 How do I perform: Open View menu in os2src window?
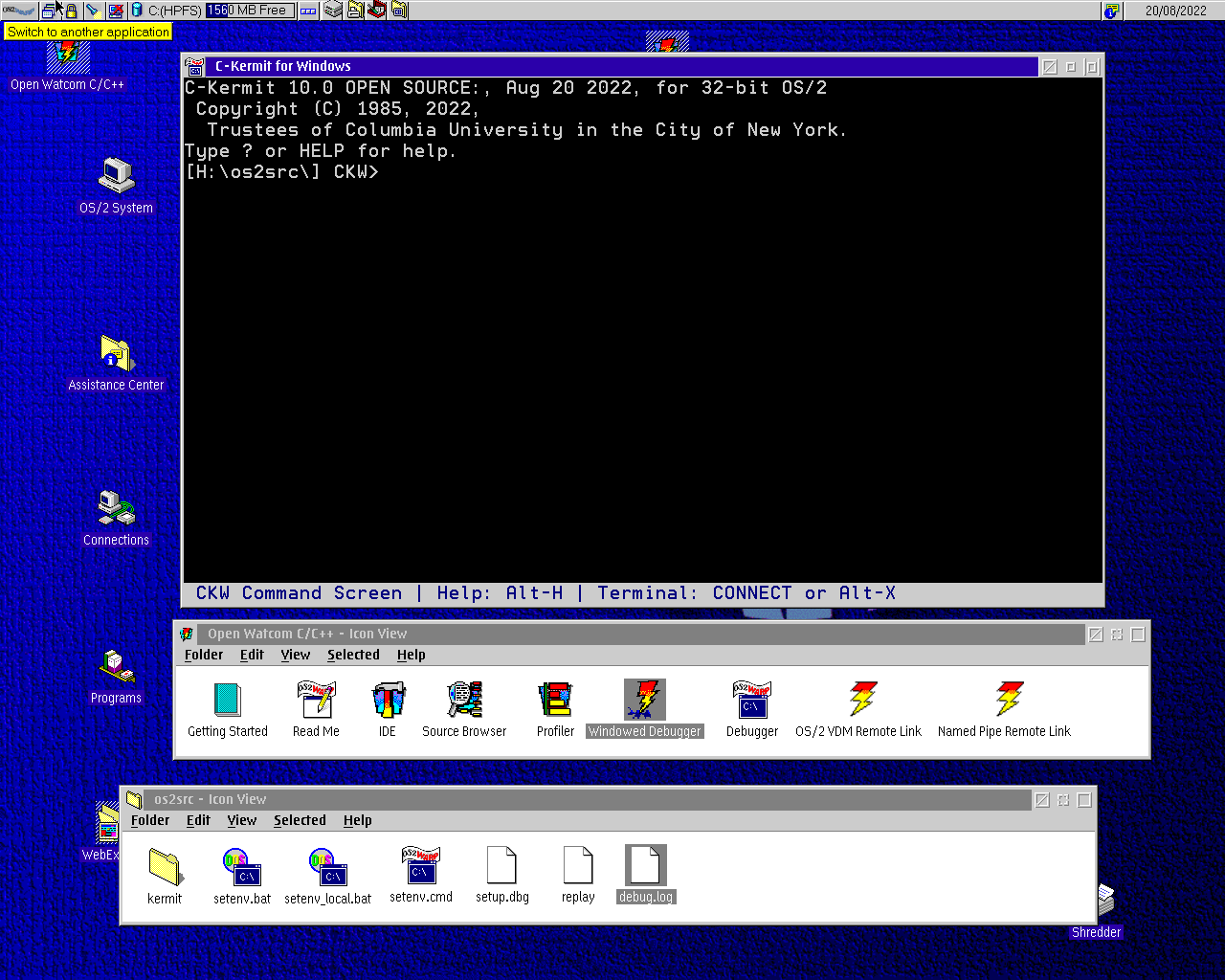point(242,820)
